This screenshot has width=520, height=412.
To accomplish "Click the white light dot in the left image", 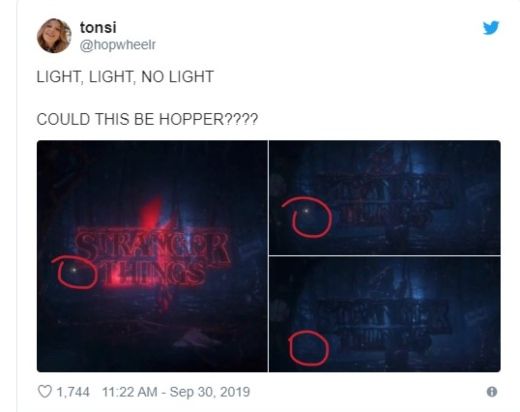I will pos(74,269).
